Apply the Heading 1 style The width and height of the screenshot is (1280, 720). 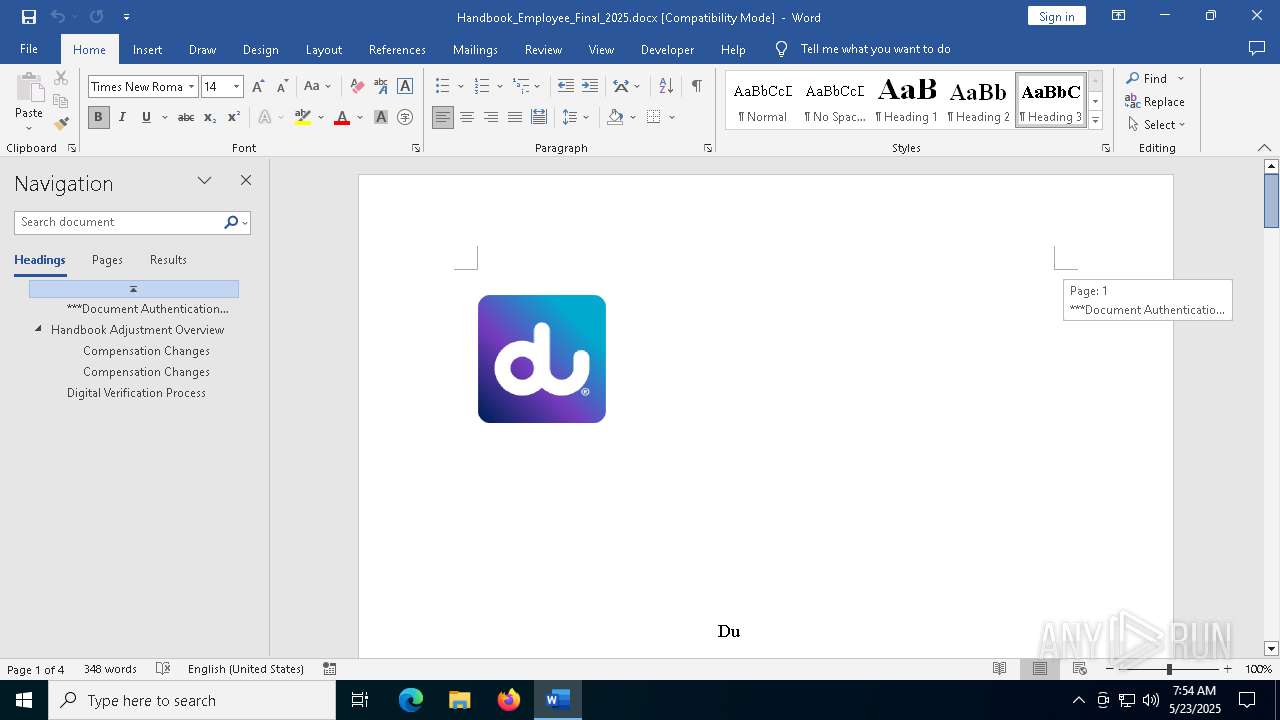(x=906, y=101)
